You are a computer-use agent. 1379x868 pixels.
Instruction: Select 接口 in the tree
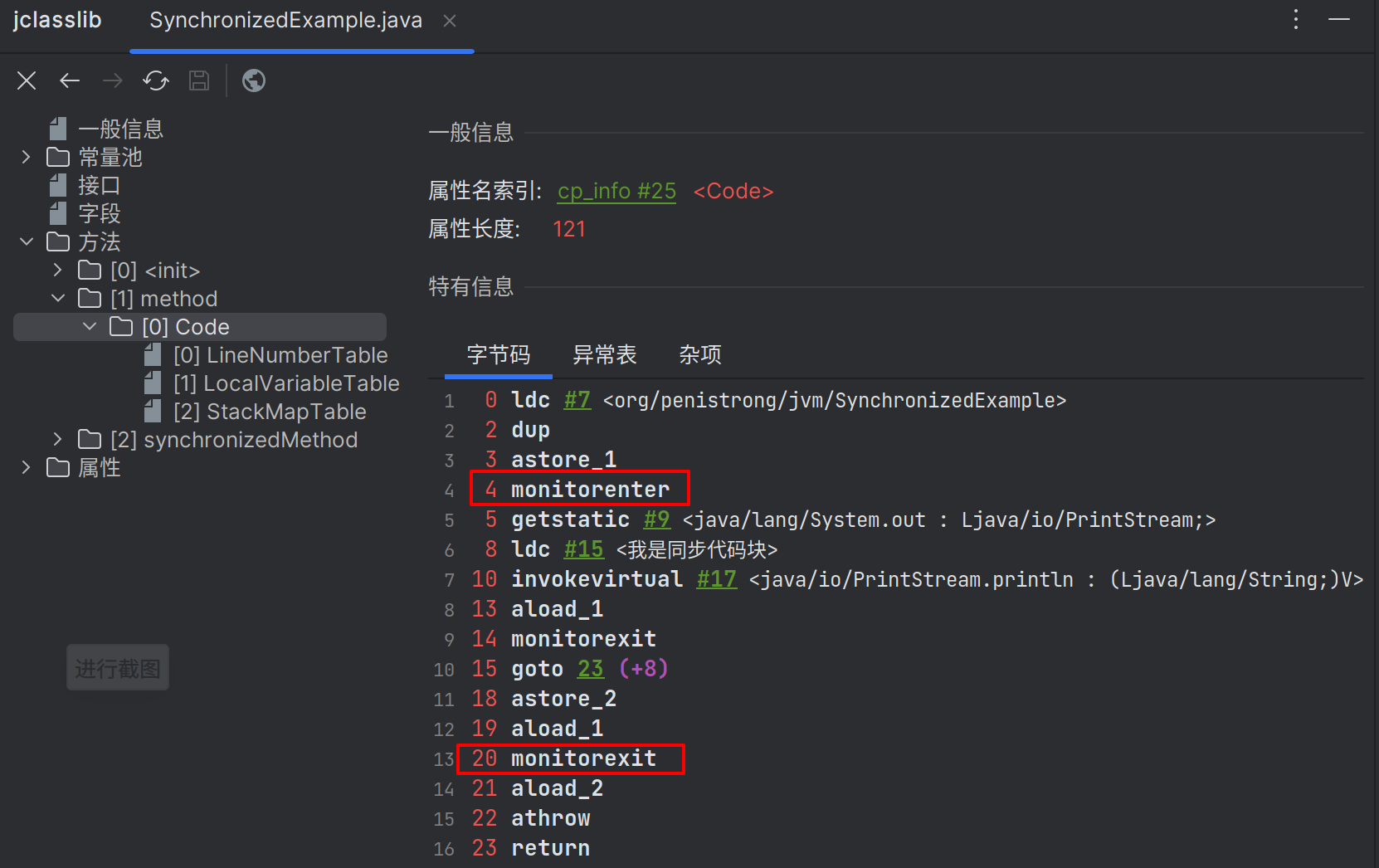pyautogui.click(x=100, y=185)
